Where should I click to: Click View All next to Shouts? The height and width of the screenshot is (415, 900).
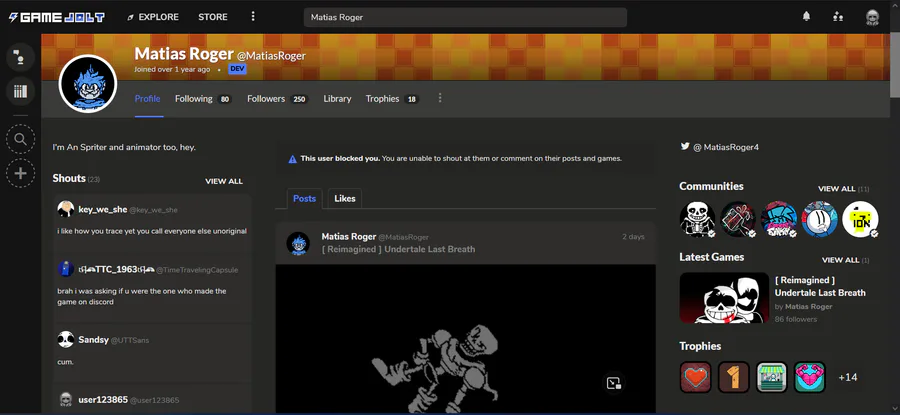click(224, 181)
